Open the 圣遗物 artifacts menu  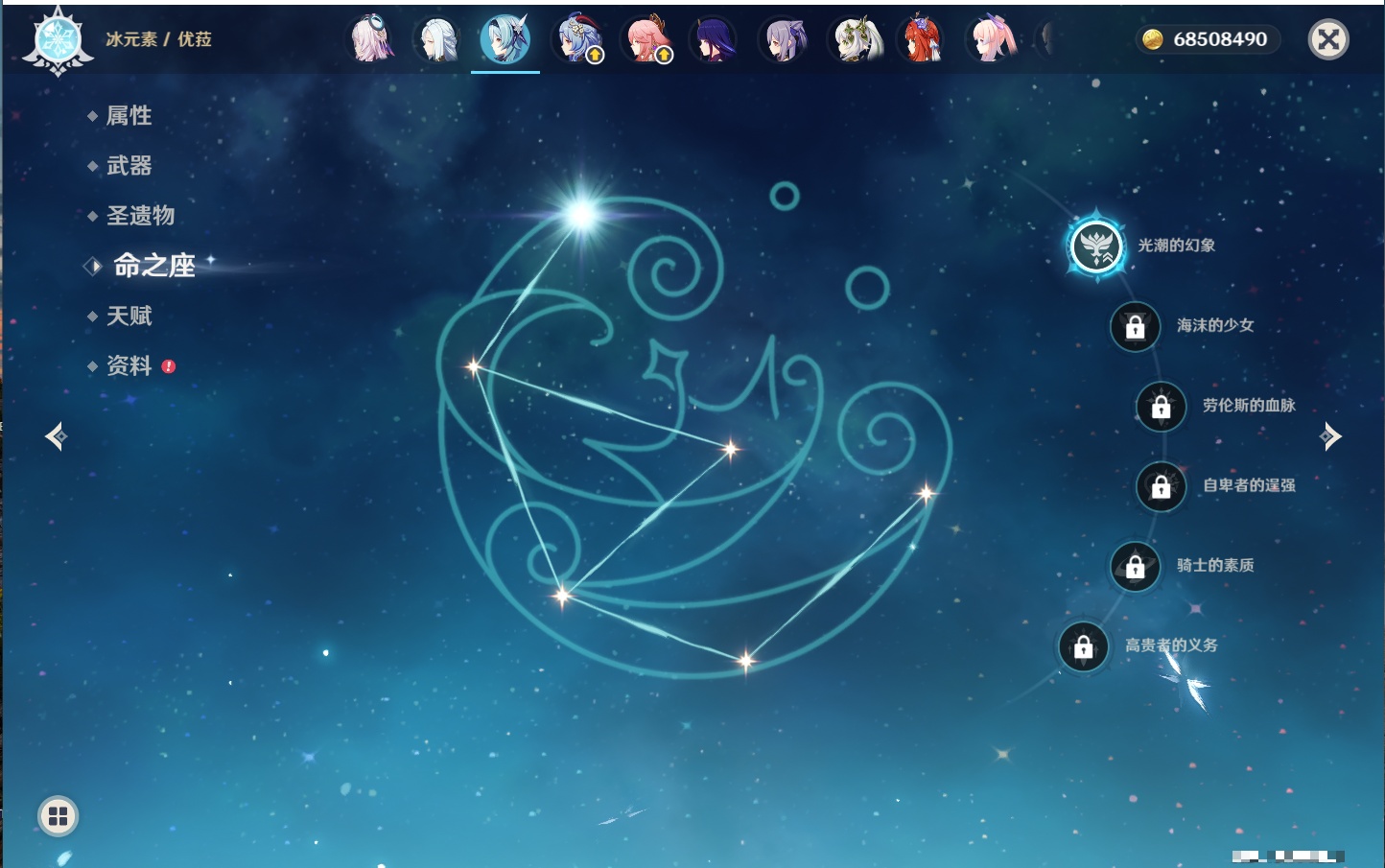click(x=140, y=216)
